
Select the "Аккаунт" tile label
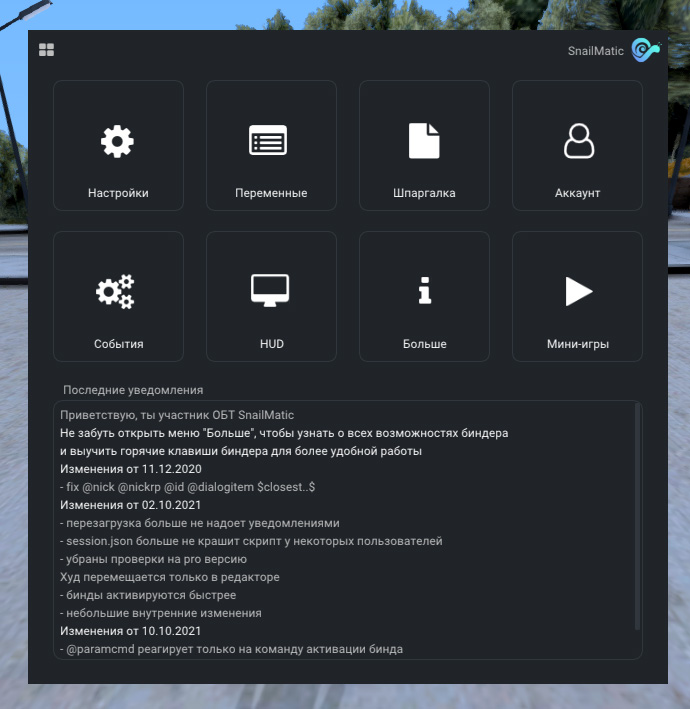[x=577, y=193]
